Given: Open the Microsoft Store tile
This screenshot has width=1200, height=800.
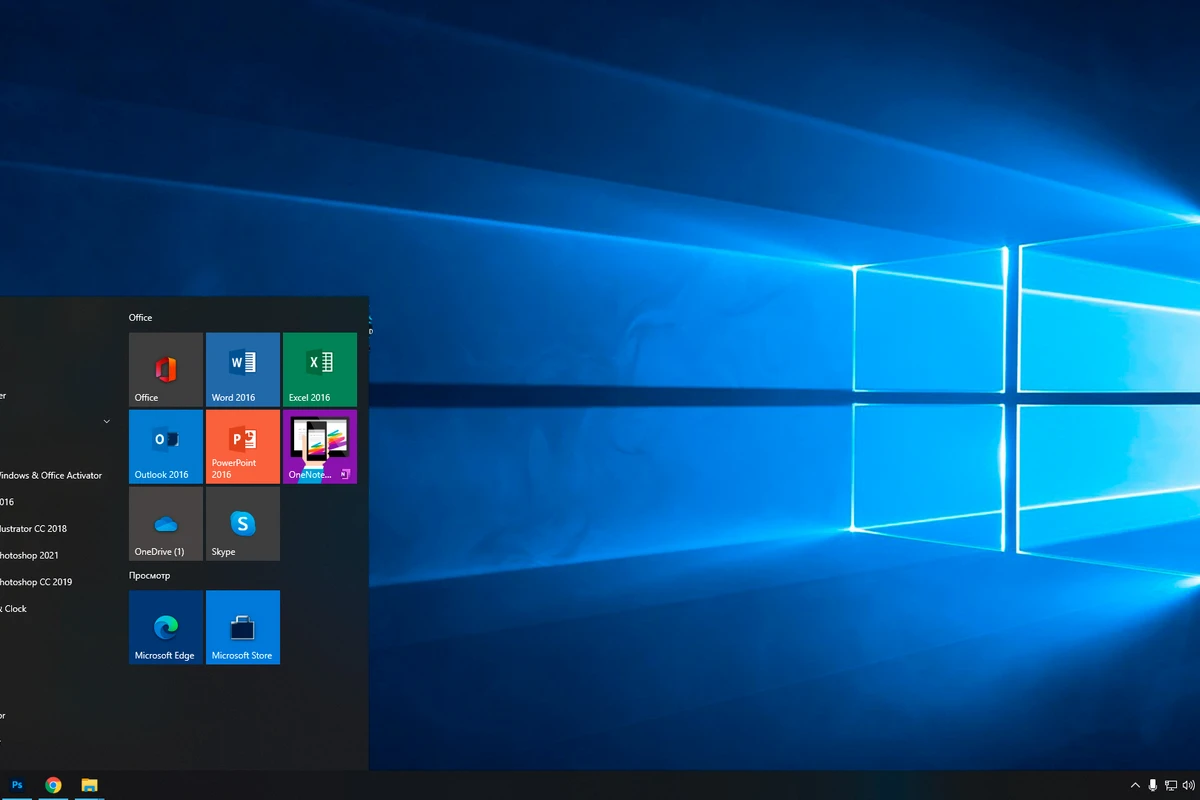Looking at the screenshot, I should [x=243, y=627].
